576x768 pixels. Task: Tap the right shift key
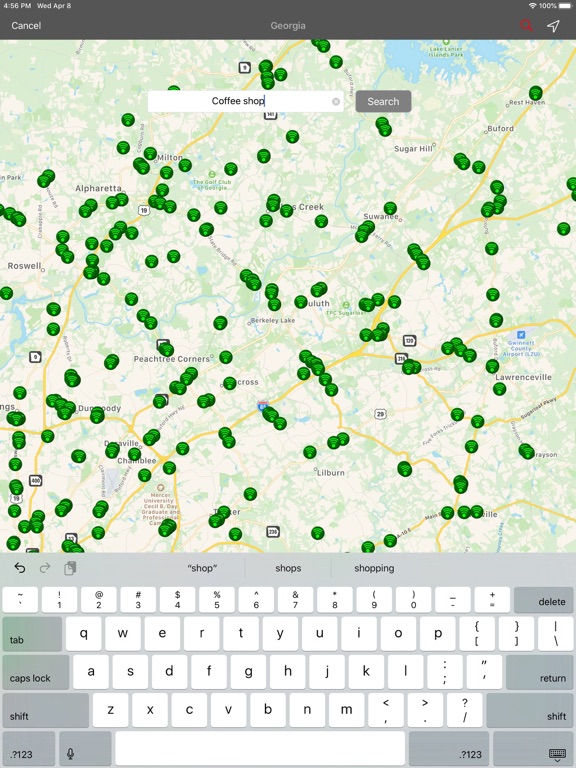pos(529,710)
